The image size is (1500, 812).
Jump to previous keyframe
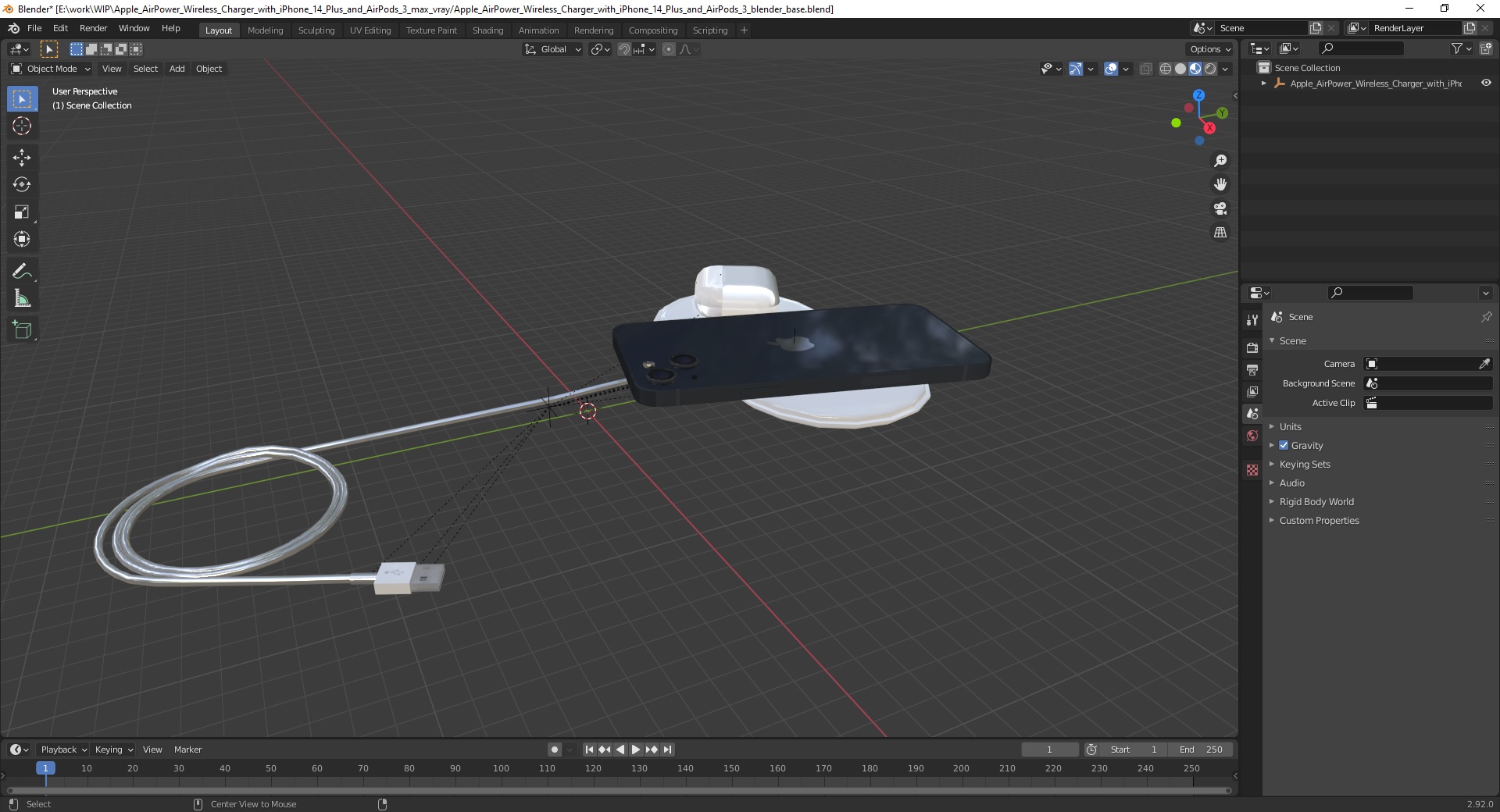pos(605,750)
